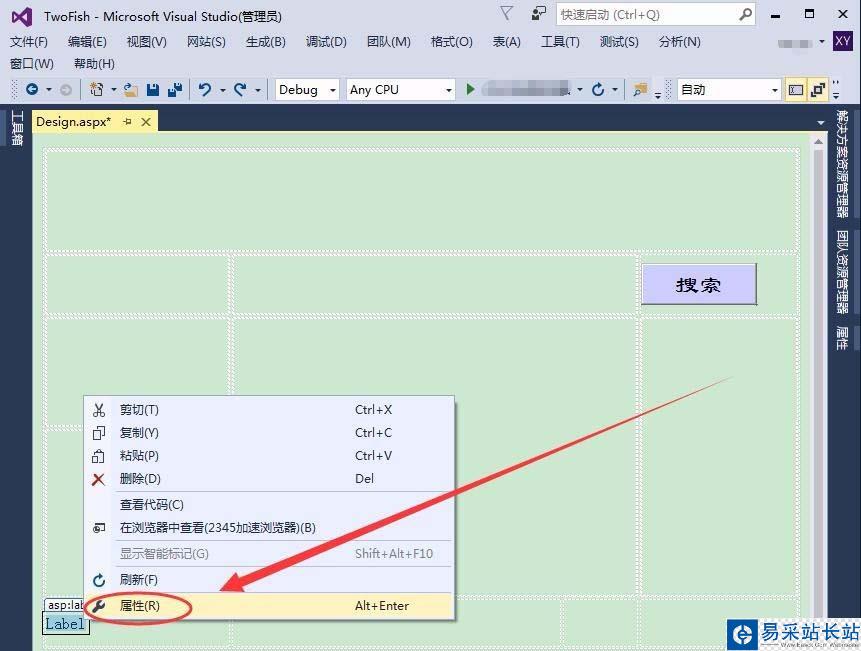The image size is (861, 651).
Task: Pin the Design.aspx tab
Action: tap(127, 122)
